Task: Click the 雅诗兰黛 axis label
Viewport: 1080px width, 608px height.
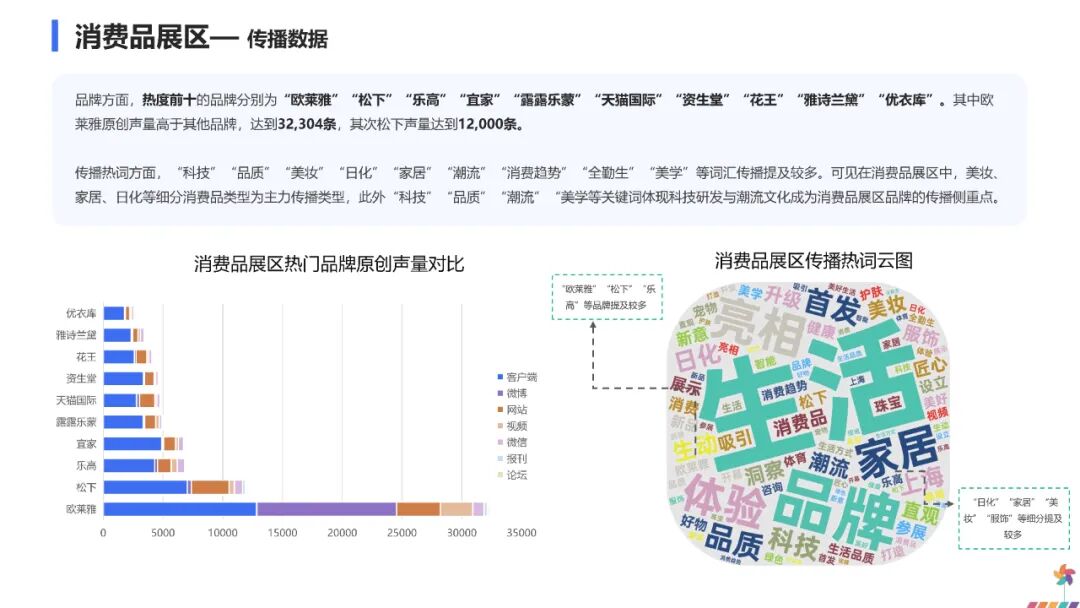Action: 76,335
